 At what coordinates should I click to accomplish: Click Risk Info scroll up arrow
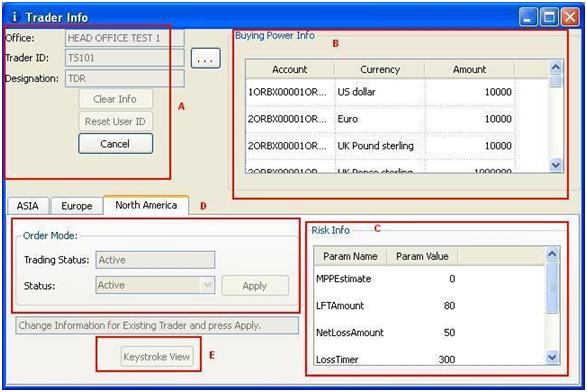pyautogui.click(x=552, y=254)
